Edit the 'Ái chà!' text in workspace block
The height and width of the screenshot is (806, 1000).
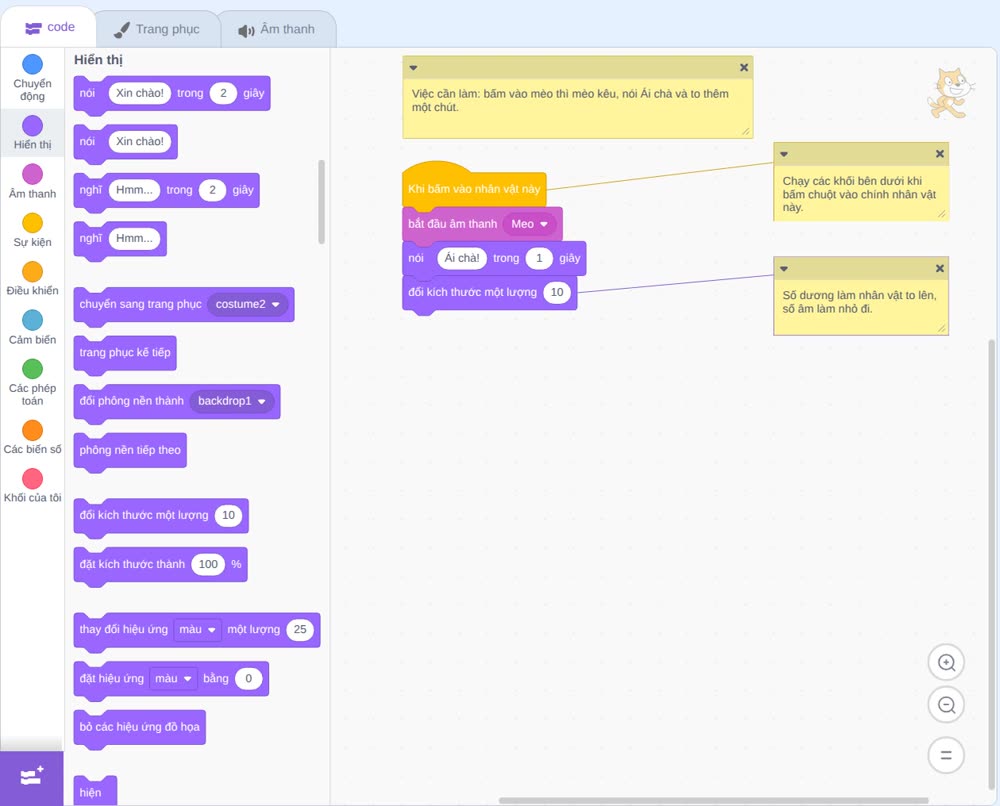[x=462, y=258]
